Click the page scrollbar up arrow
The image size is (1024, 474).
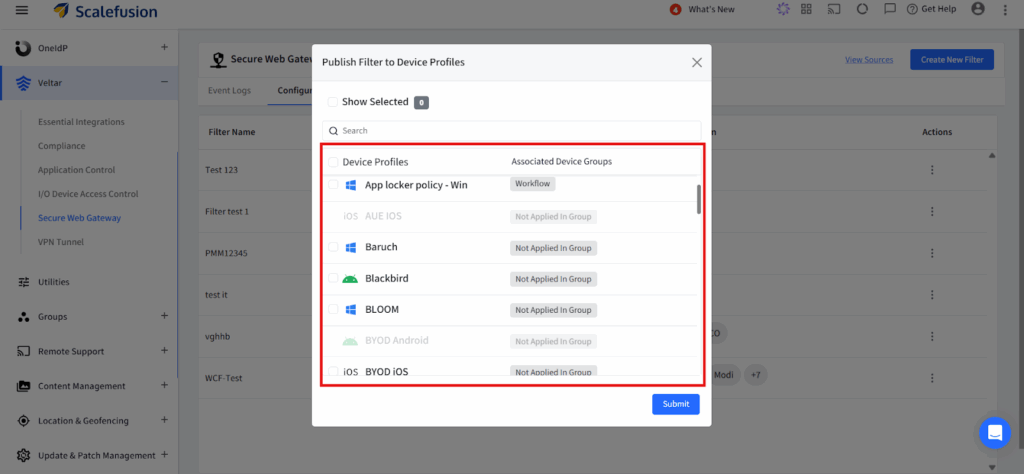[x=992, y=155]
